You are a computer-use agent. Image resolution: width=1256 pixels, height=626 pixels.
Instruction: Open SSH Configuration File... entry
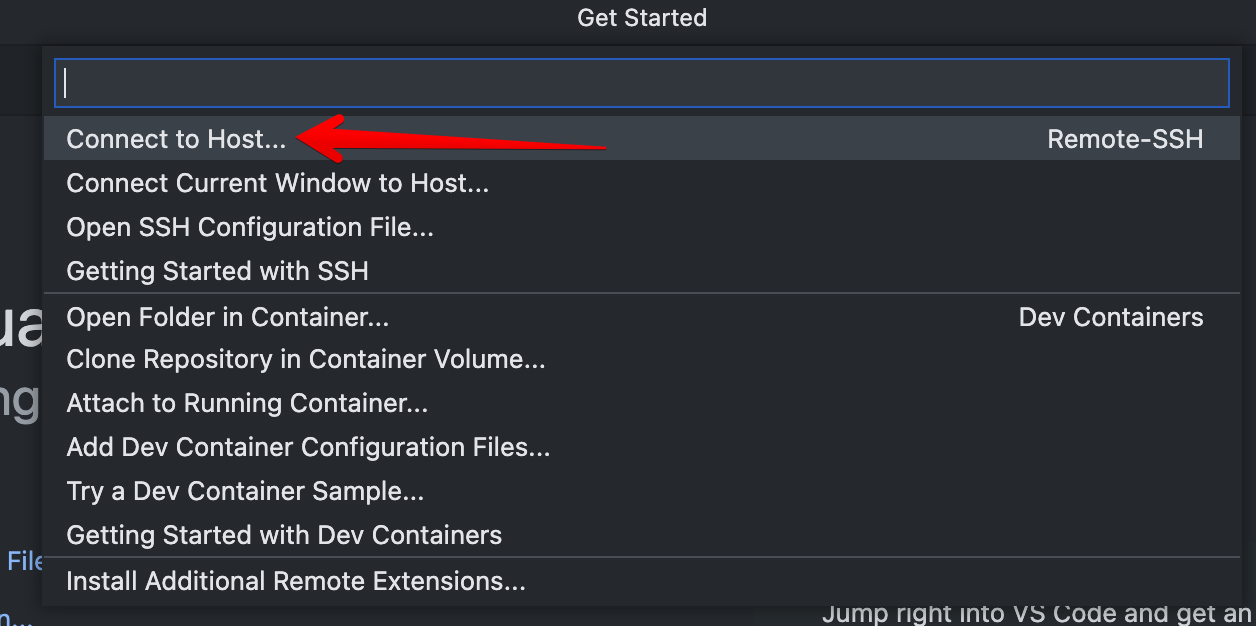[x=250, y=228]
